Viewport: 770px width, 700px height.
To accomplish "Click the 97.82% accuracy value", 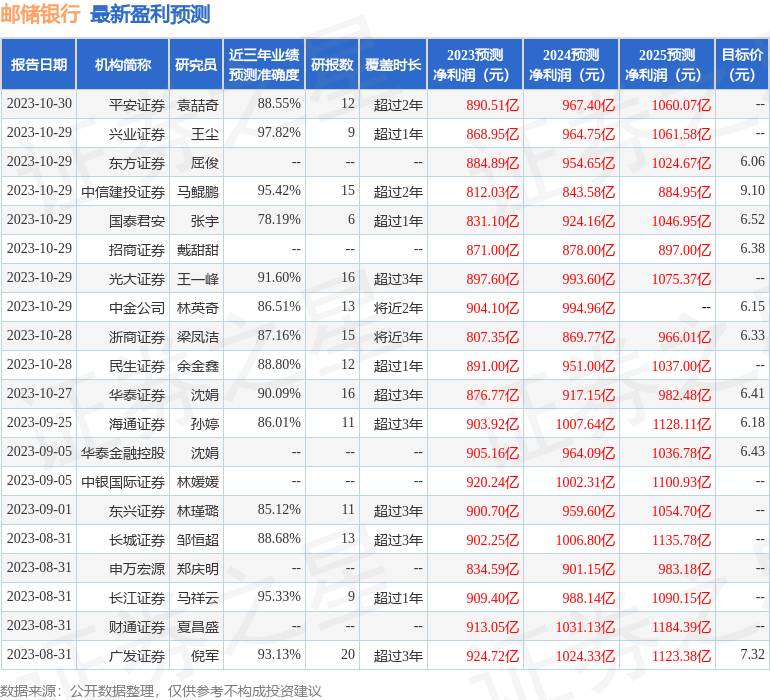I will coord(279,133).
